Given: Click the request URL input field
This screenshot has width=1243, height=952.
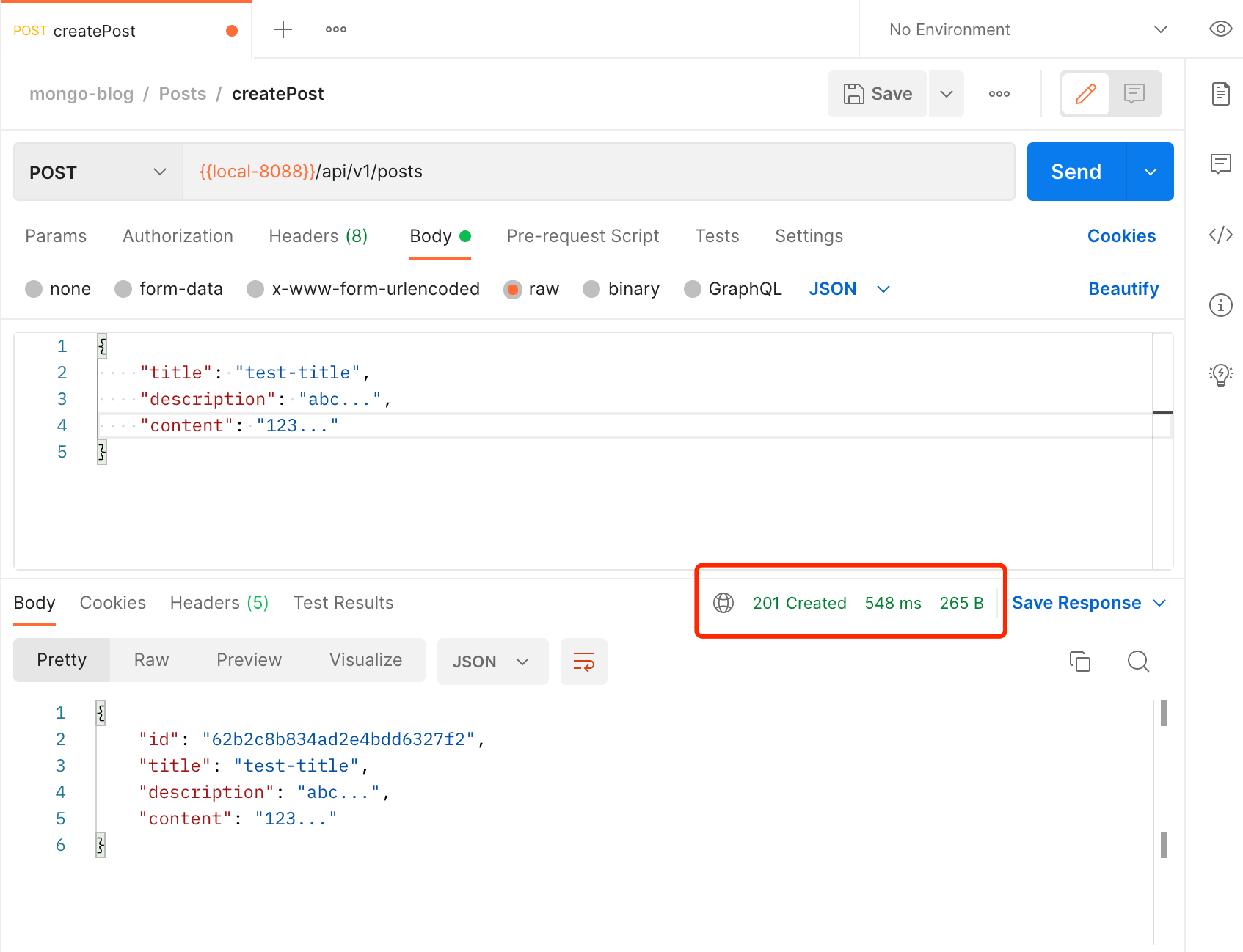Looking at the screenshot, I should (599, 172).
